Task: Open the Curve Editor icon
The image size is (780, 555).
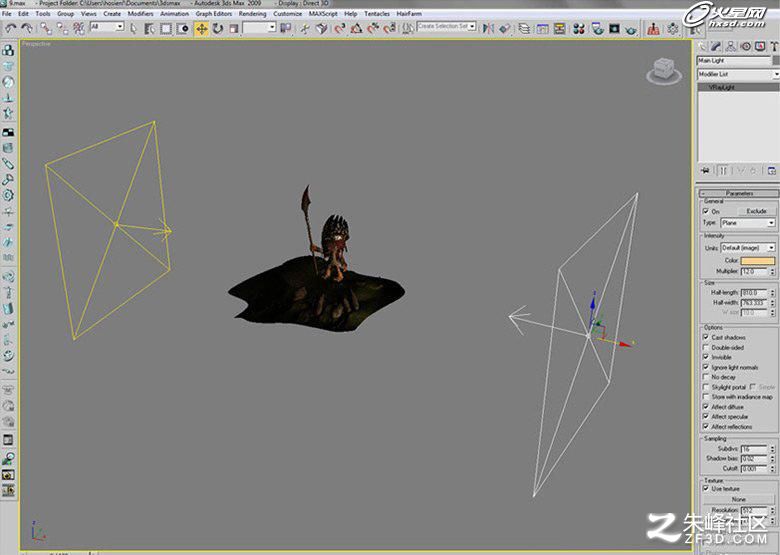Action: tap(542, 28)
